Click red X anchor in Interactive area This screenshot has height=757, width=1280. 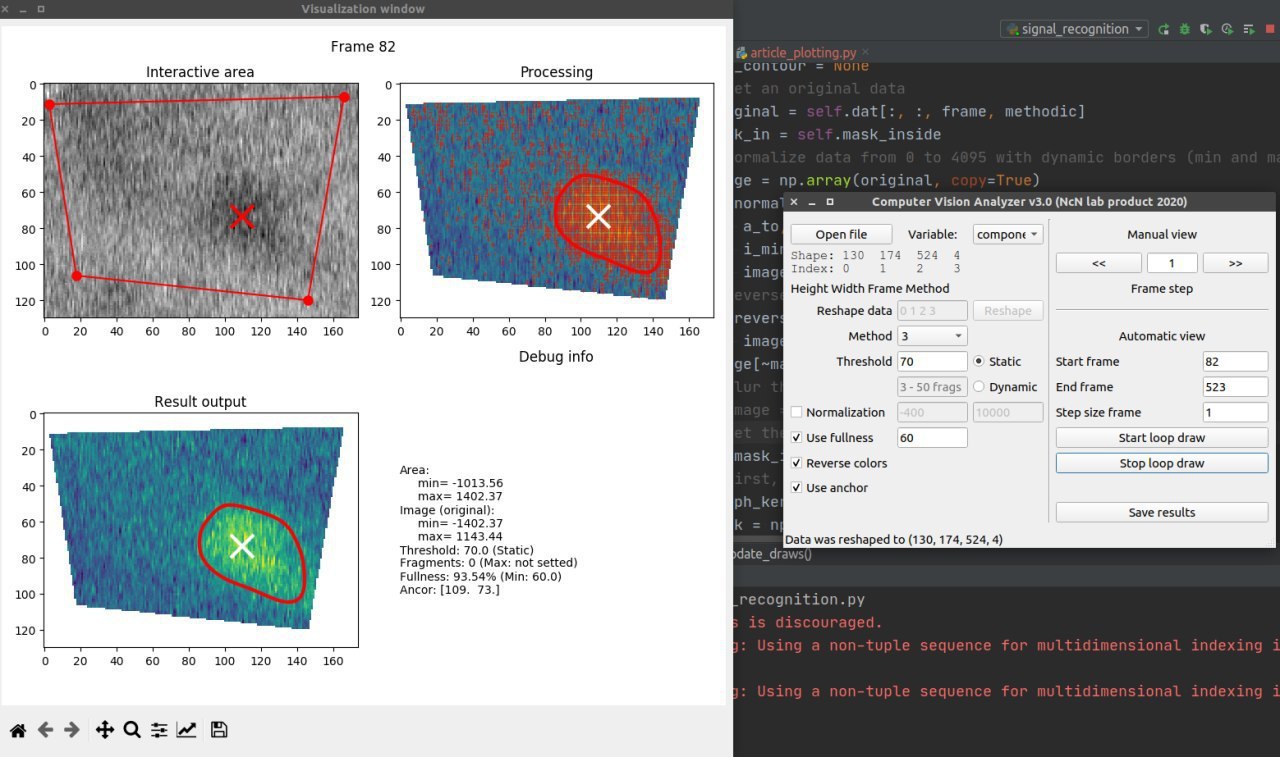pos(241,216)
